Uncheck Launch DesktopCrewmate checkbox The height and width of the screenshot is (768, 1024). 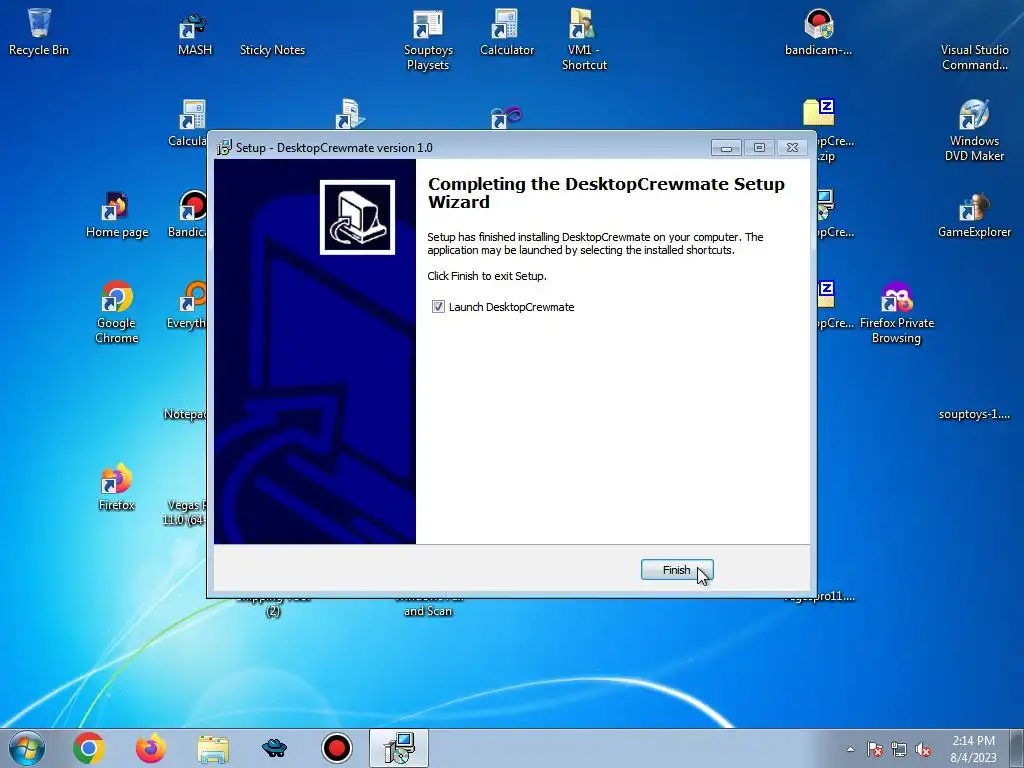coord(438,307)
